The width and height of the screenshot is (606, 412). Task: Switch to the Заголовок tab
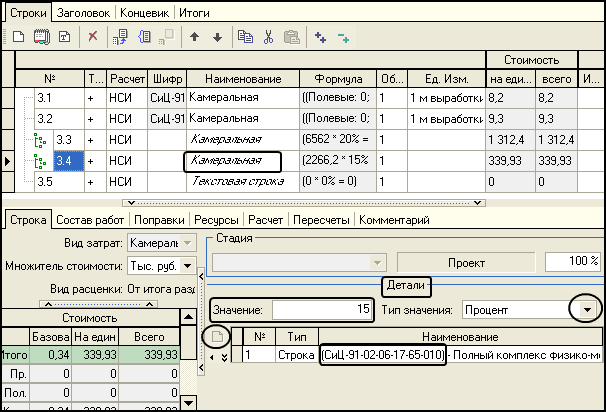pos(82,14)
